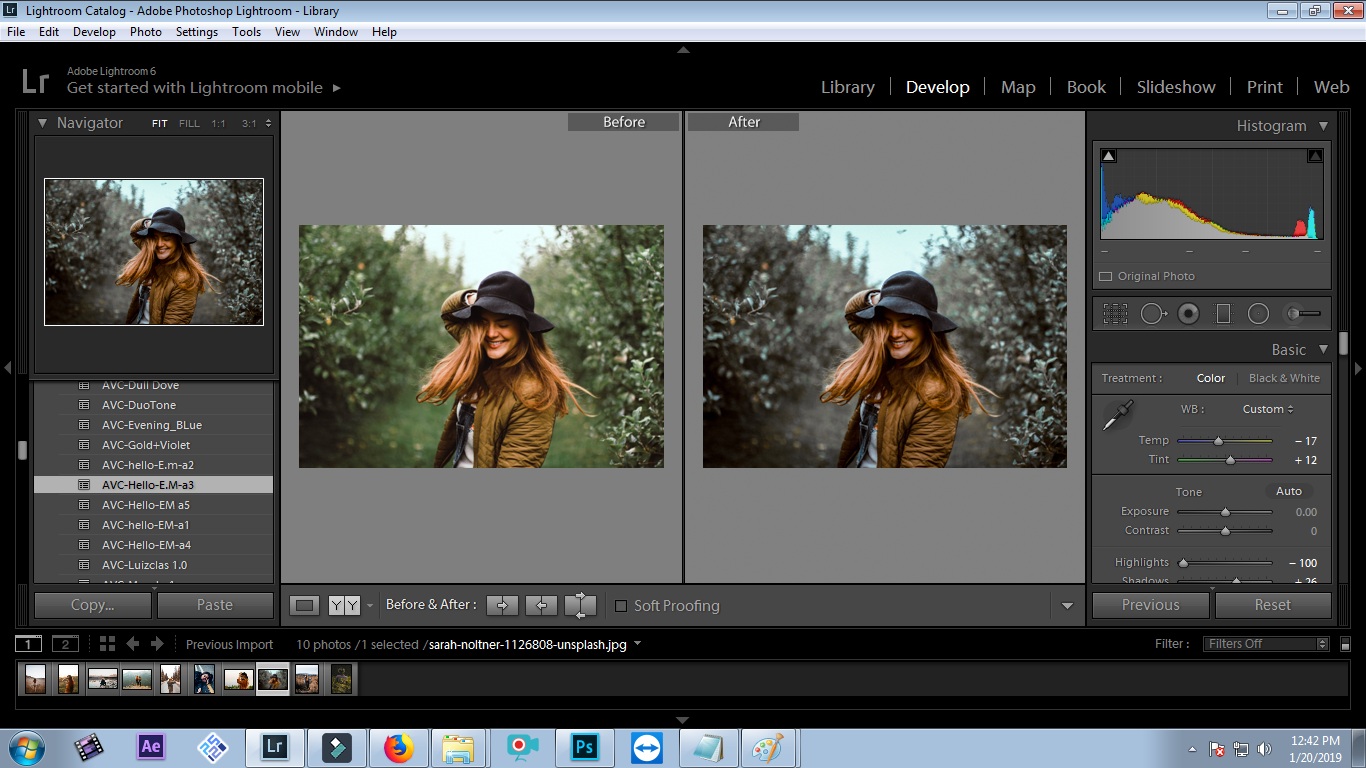Copy After settings to Before arrow
Viewport: 1366px width, 768px height.
tap(541, 605)
